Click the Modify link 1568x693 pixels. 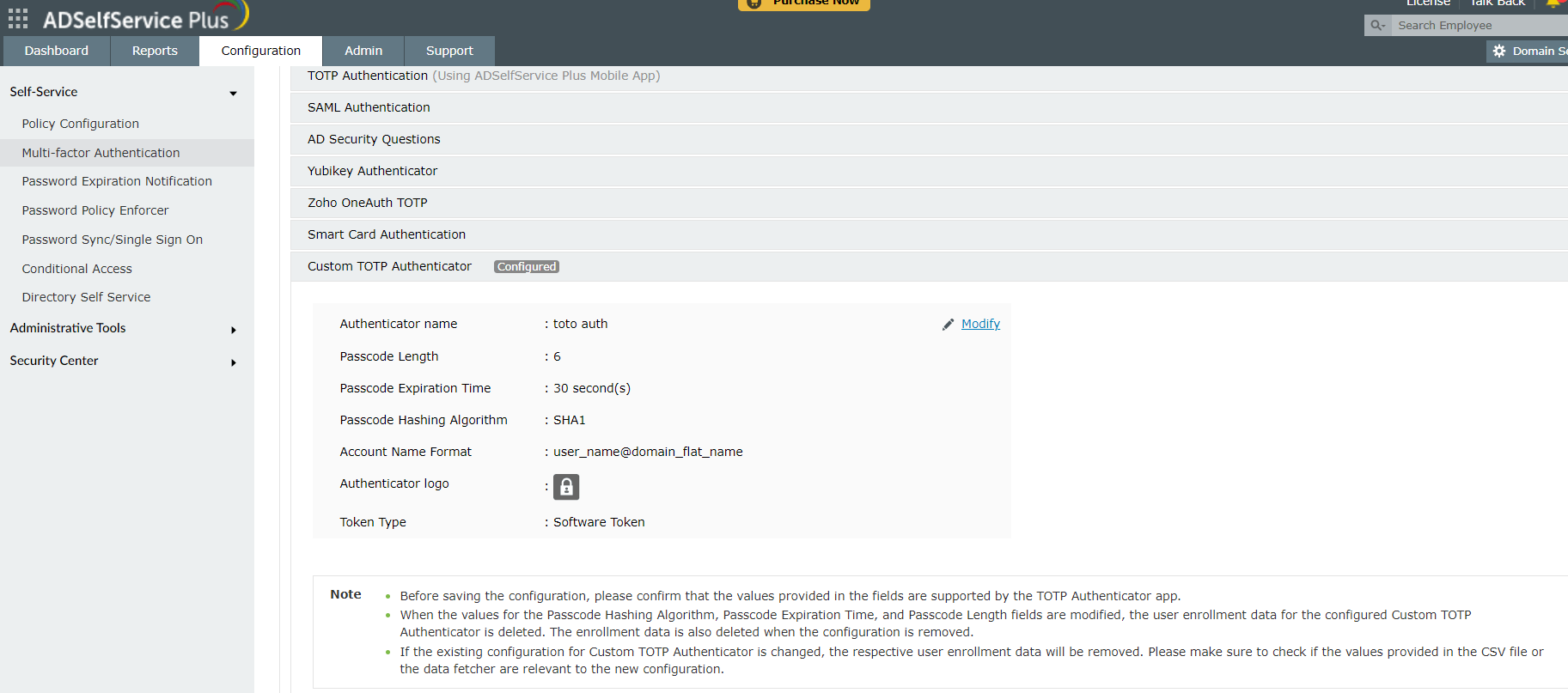coord(980,324)
